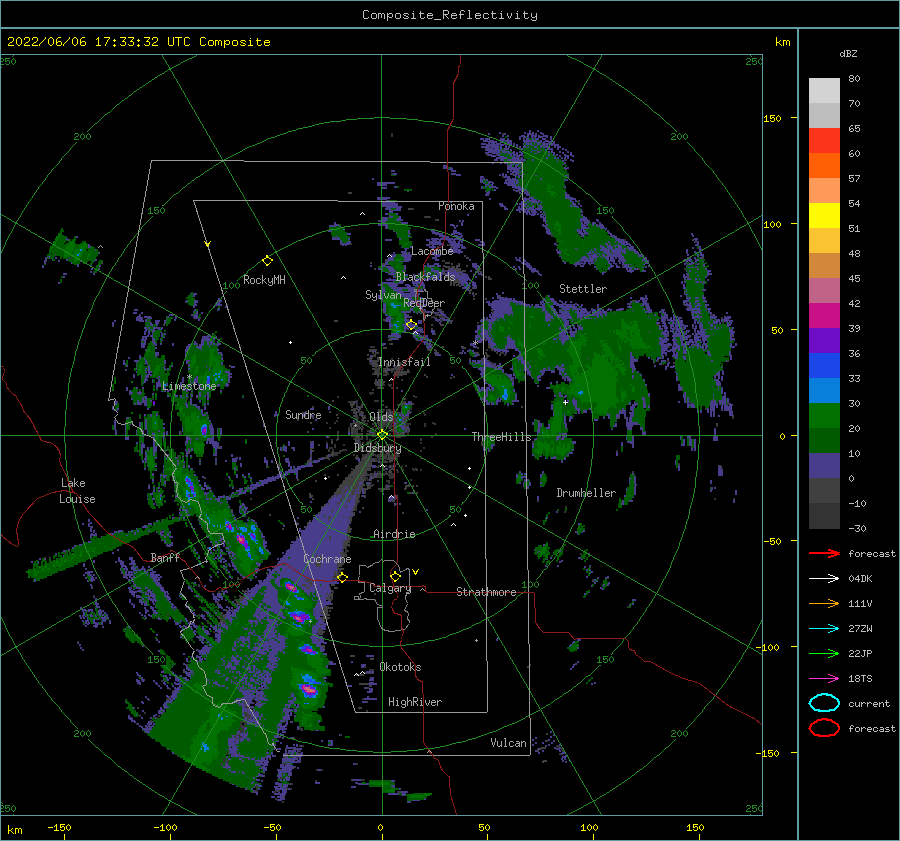Select the white 04DK arrow icon

[824, 579]
